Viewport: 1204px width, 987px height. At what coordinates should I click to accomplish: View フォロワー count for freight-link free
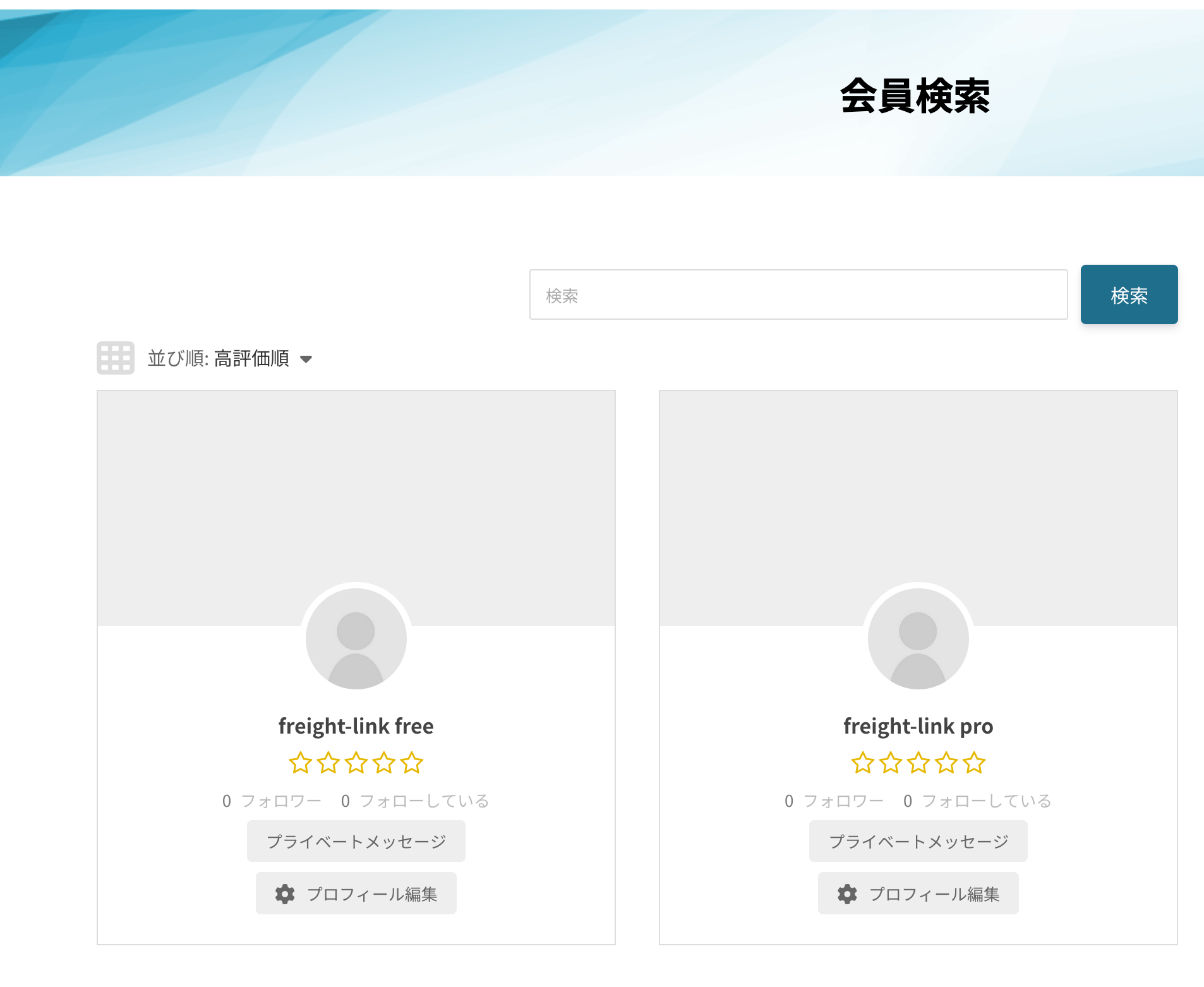pos(272,801)
